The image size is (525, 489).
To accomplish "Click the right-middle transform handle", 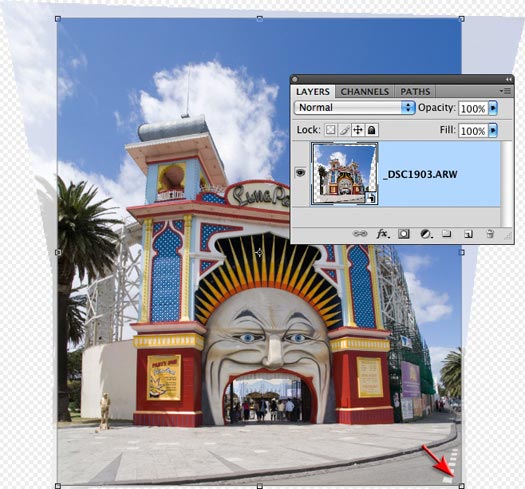I will (461, 252).
